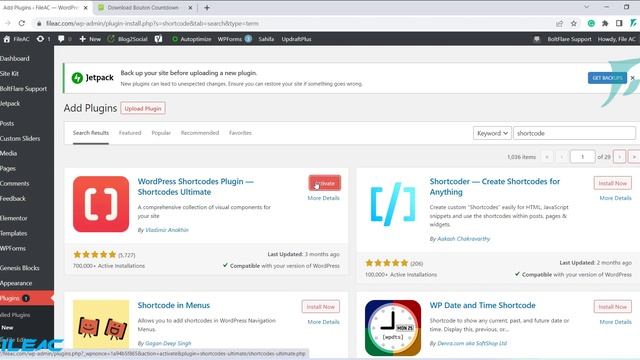640x360 pixels.
Task: Toggle the browser side panel icon
Action: pyautogui.click(x=619, y=23)
